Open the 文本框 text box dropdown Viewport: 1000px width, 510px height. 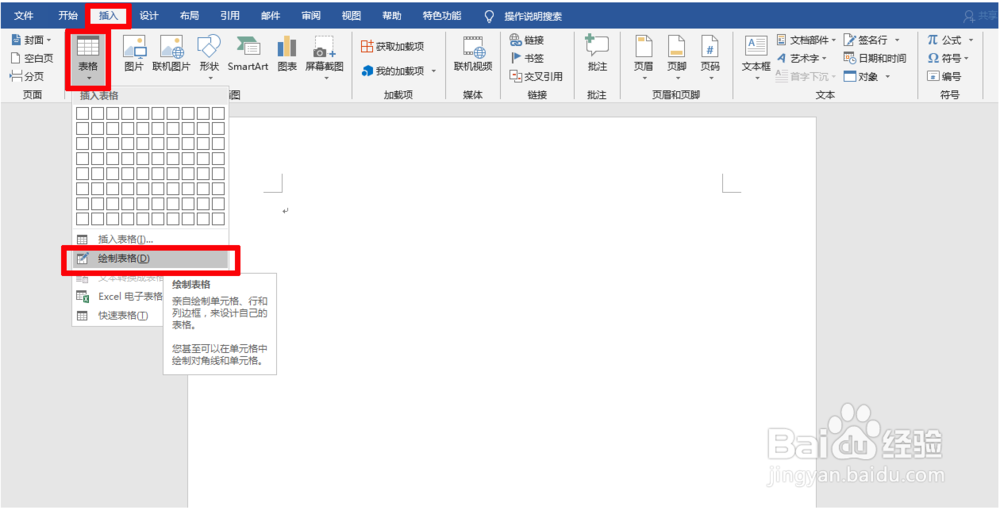[756, 57]
